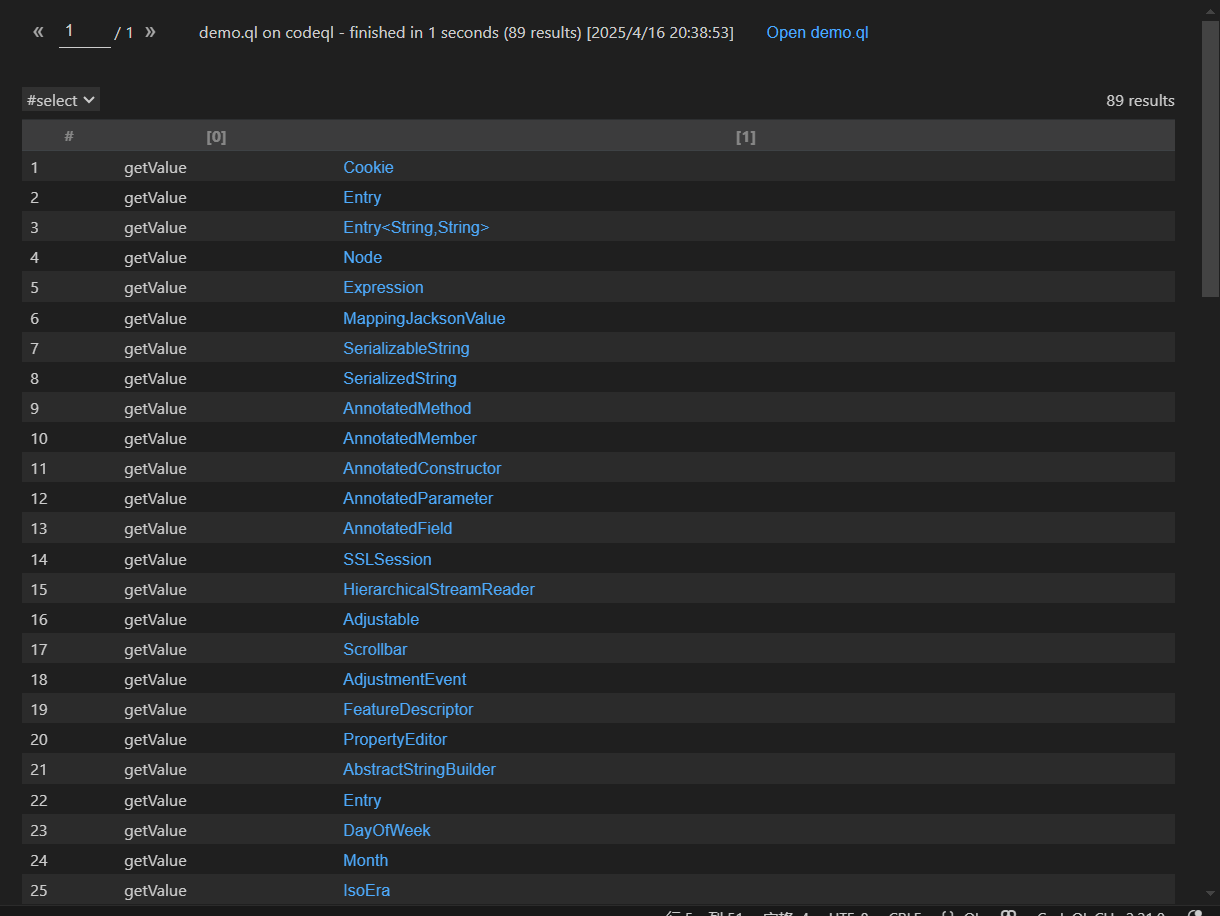Open the Month link
Viewport: 1220px width, 916px height.
coord(365,860)
